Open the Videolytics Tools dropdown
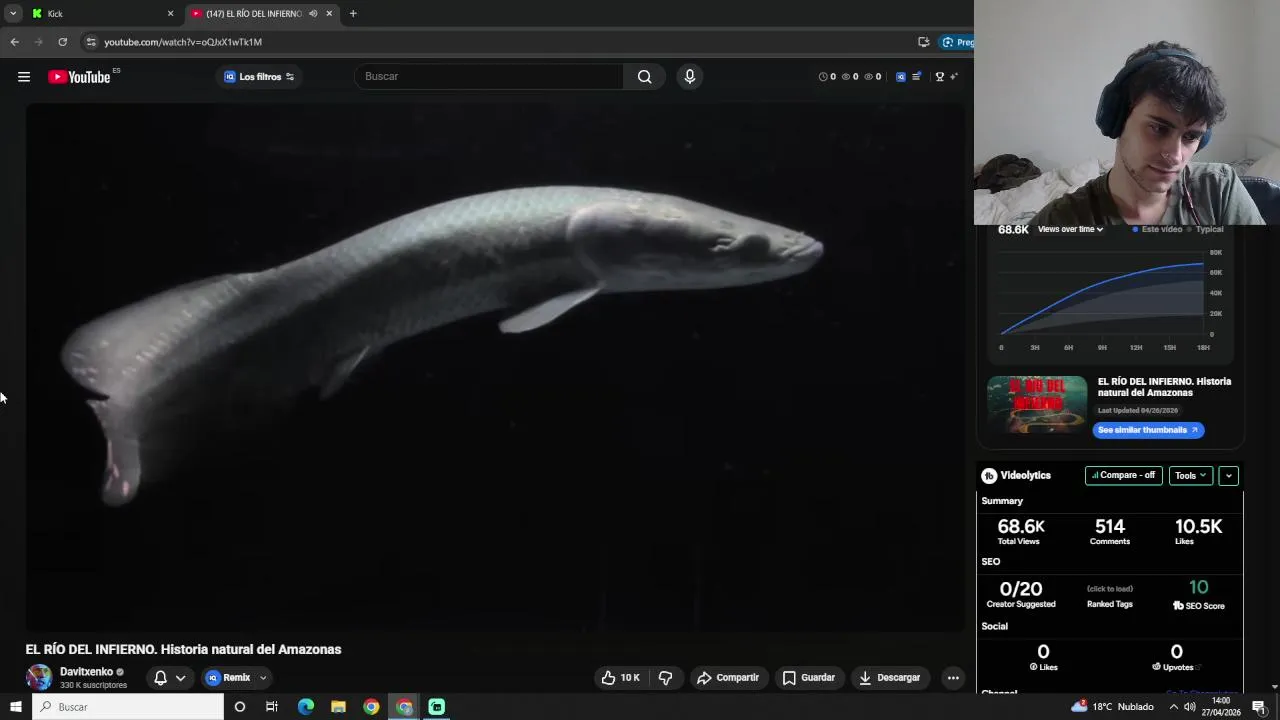Image resolution: width=1280 pixels, height=720 pixels. [x=1190, y=476]
